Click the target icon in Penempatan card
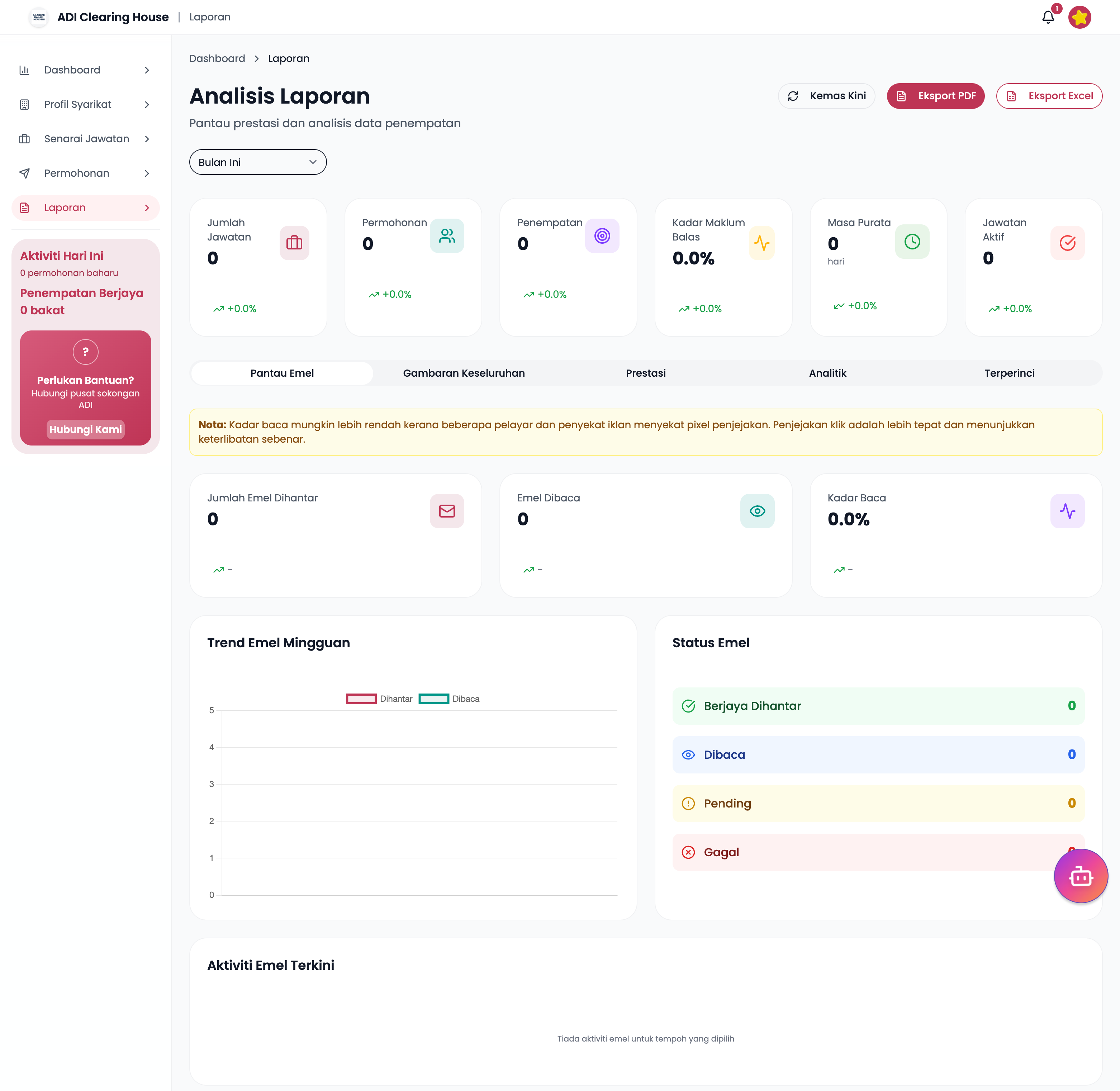Image resolution: width=1120 pixels, height=1091 pixels. pyautogui.click(x=602, y=235)
